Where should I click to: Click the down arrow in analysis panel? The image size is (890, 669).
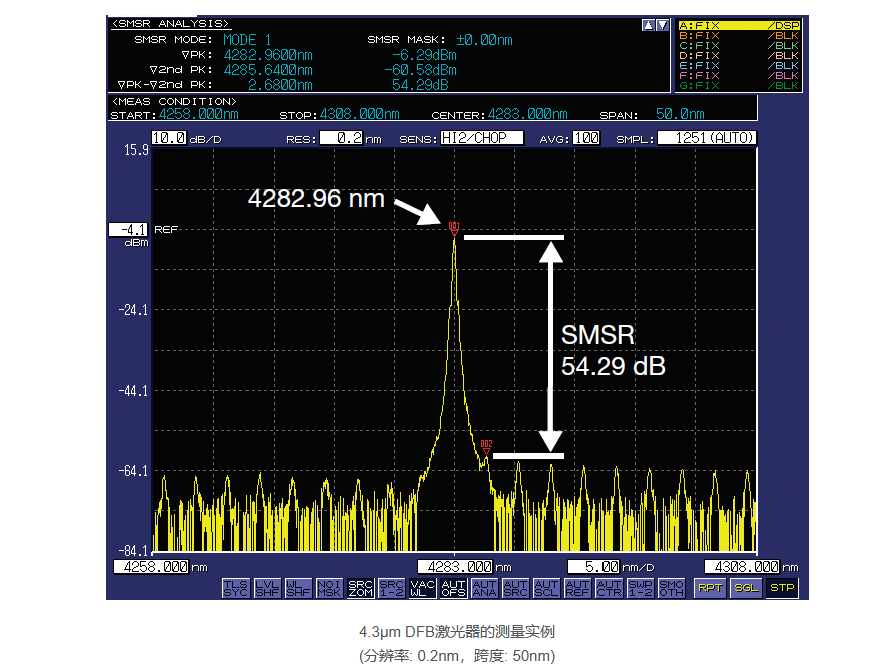pos(662,25)
